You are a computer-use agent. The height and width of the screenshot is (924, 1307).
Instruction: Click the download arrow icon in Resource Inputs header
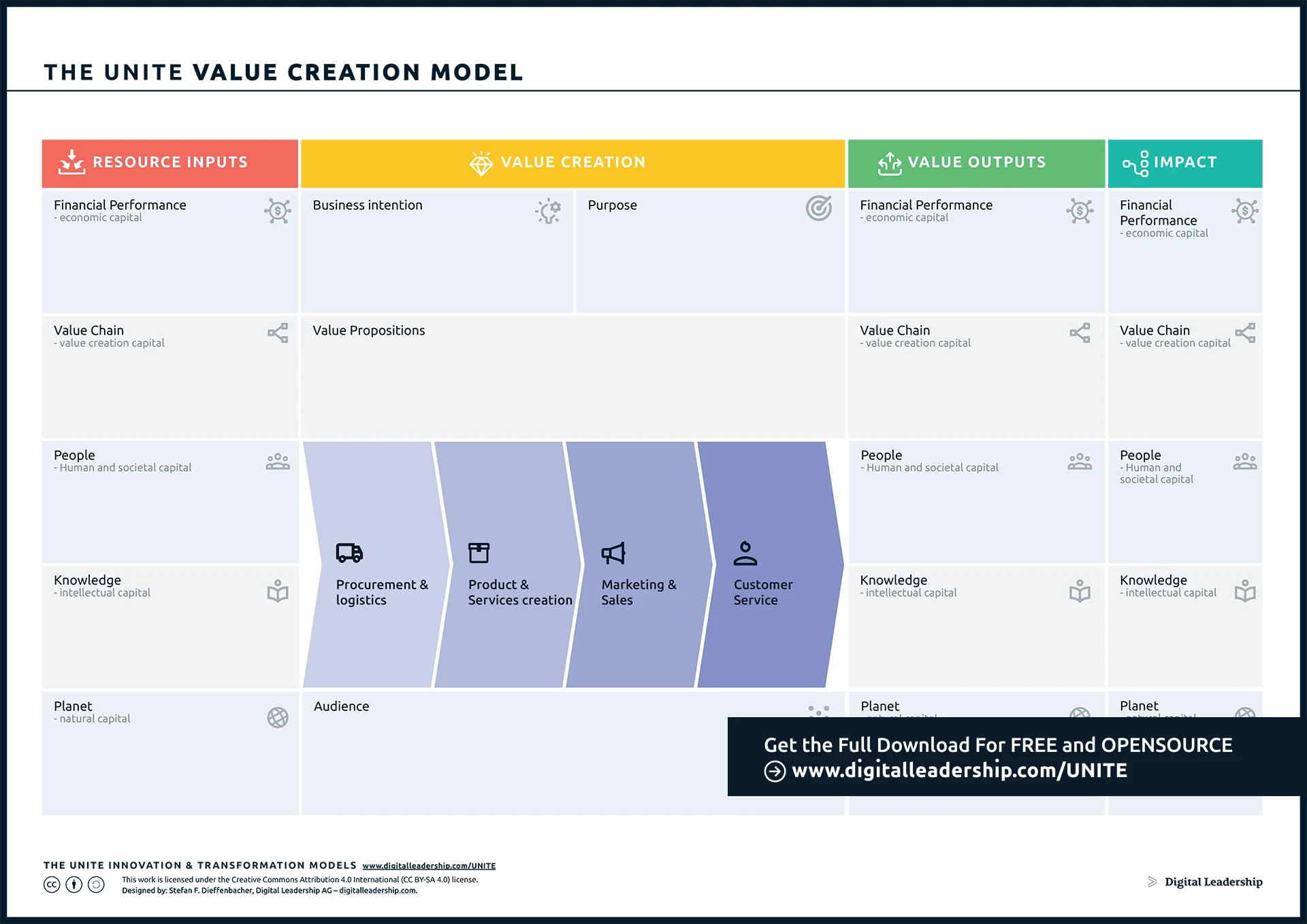click(71, 162)
